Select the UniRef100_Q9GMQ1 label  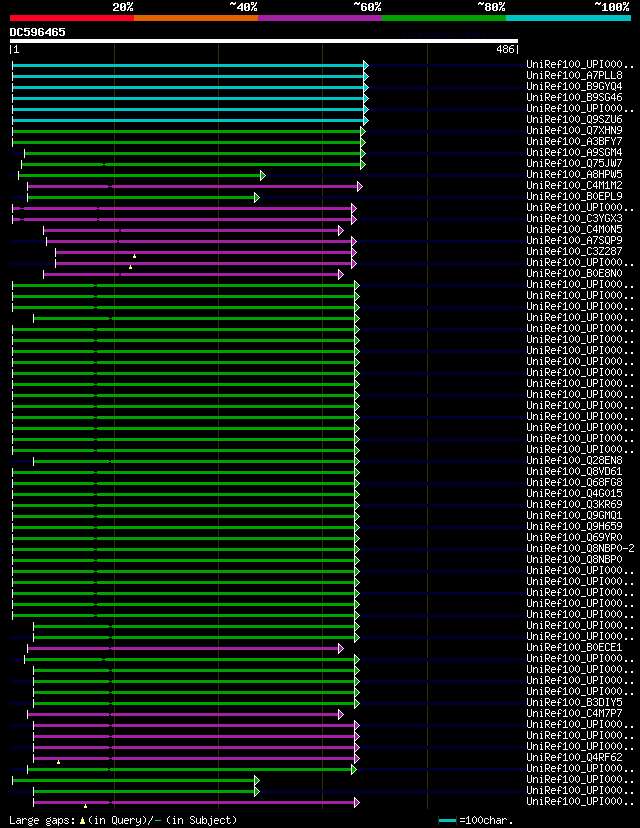574,515
